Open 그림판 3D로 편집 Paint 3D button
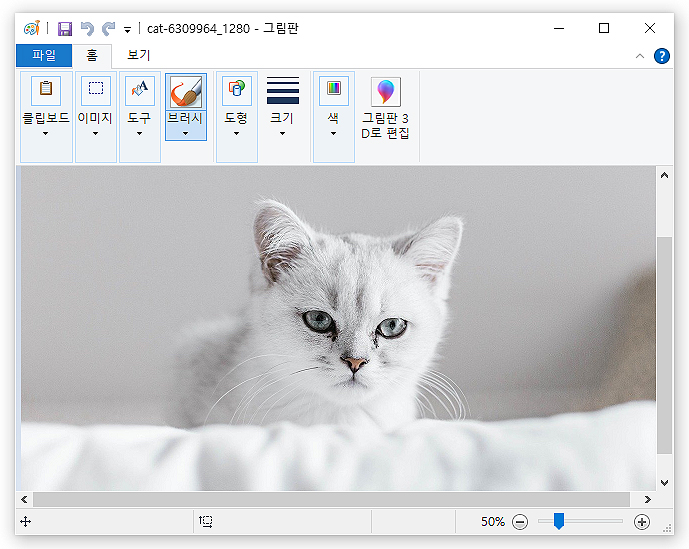Viewport: 689px width, 549px height. 385,109
